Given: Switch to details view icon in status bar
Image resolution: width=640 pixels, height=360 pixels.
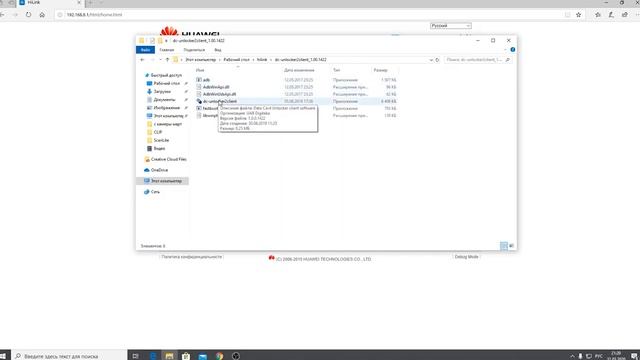Looking at the screenshot, I should 504,246.
